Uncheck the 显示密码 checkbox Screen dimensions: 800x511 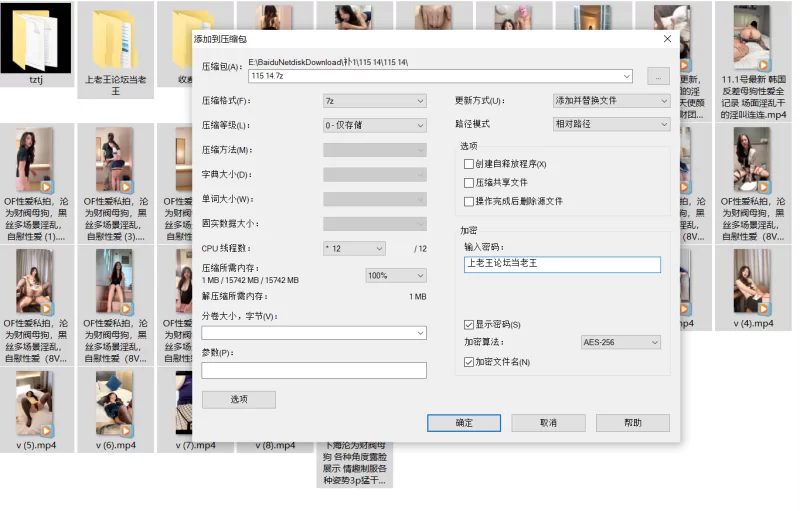pos(469,325)
